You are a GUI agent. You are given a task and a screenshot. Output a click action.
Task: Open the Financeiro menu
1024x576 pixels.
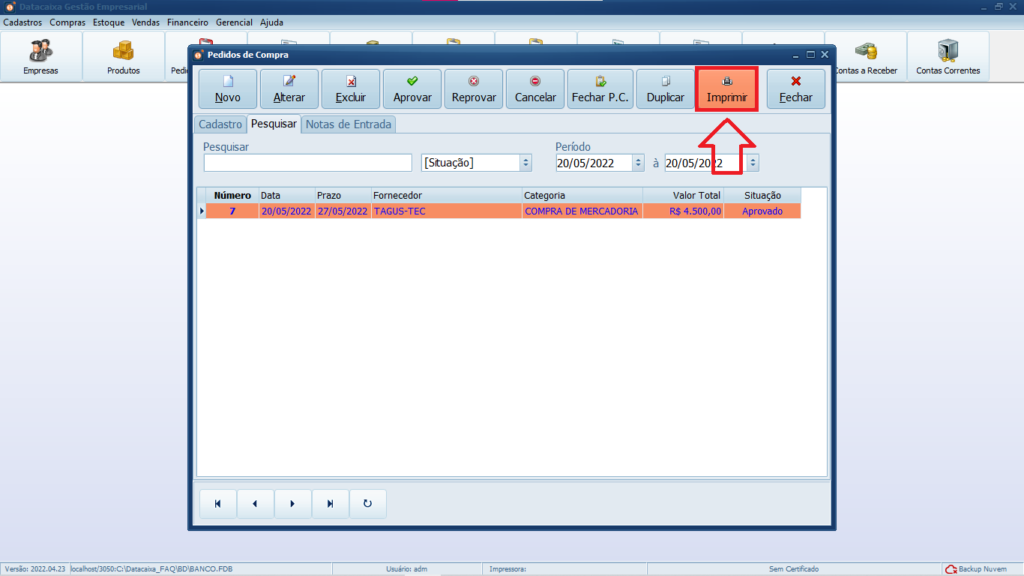pos(187,22)
